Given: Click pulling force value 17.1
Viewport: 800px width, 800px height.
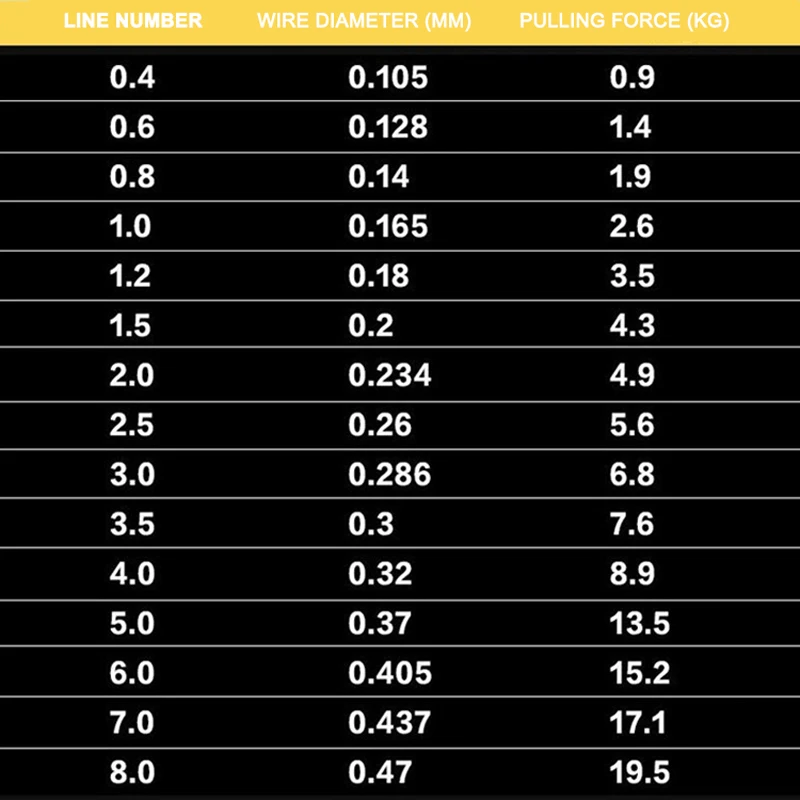Looking at the screenshot, I should click(638, 723).
